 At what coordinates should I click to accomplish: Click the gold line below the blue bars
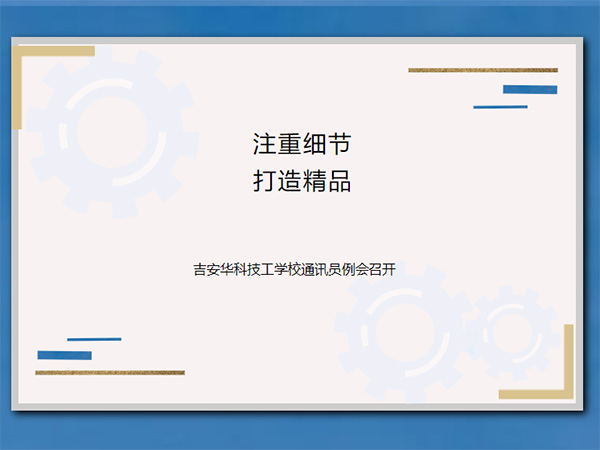click(110, 373)
